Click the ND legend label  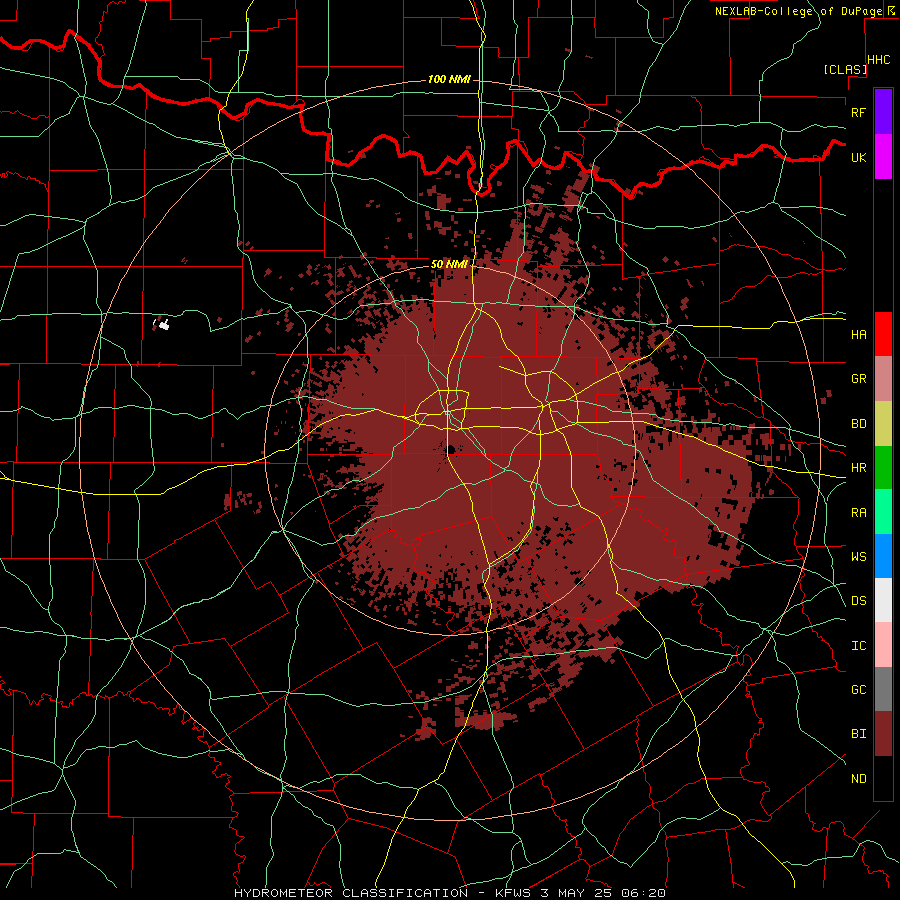[858, 779]
